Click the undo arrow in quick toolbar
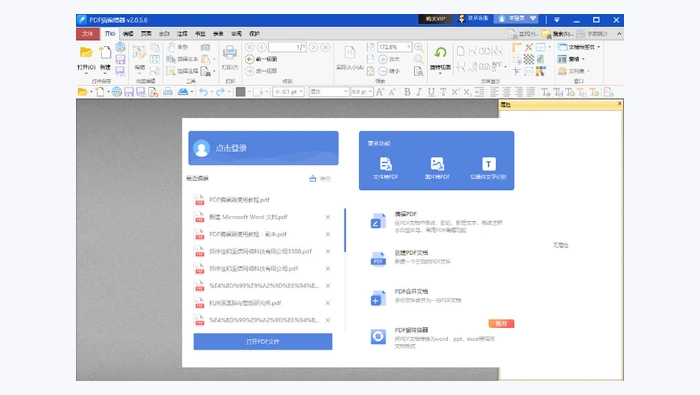This screenshot has height=395, width=700. tap(203, 92)
